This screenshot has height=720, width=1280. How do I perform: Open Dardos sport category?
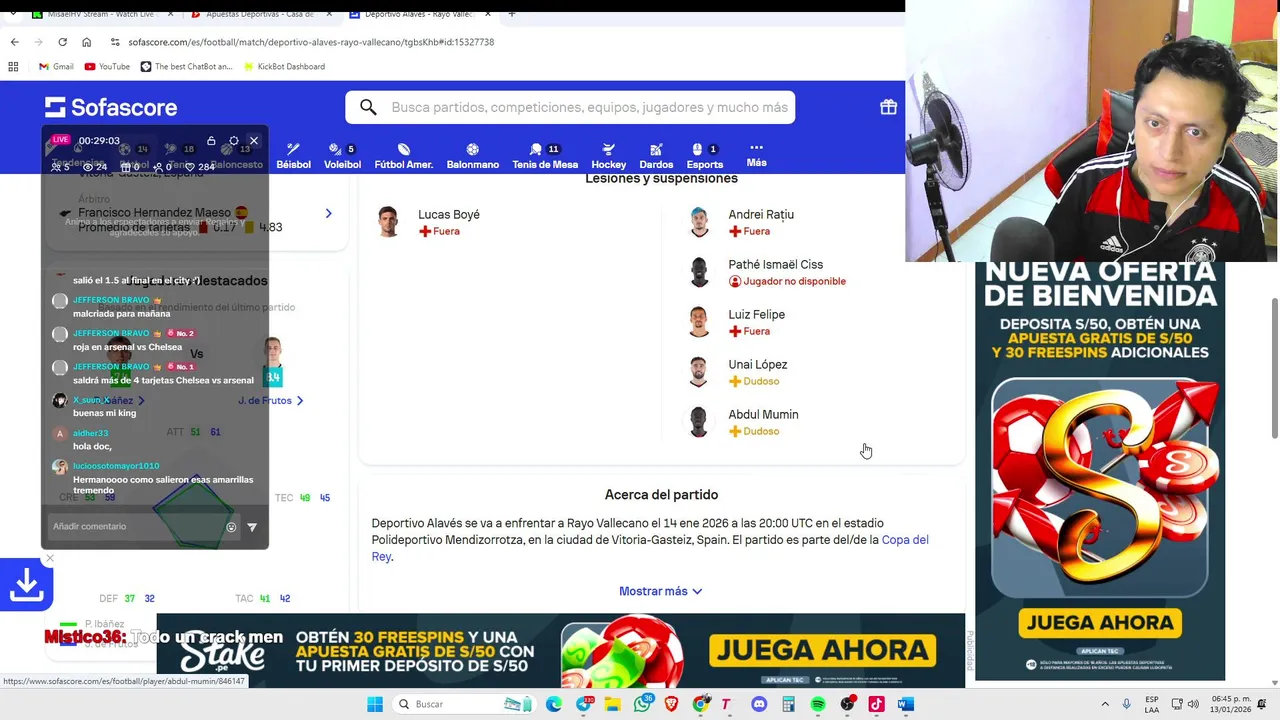coord(656,156)
